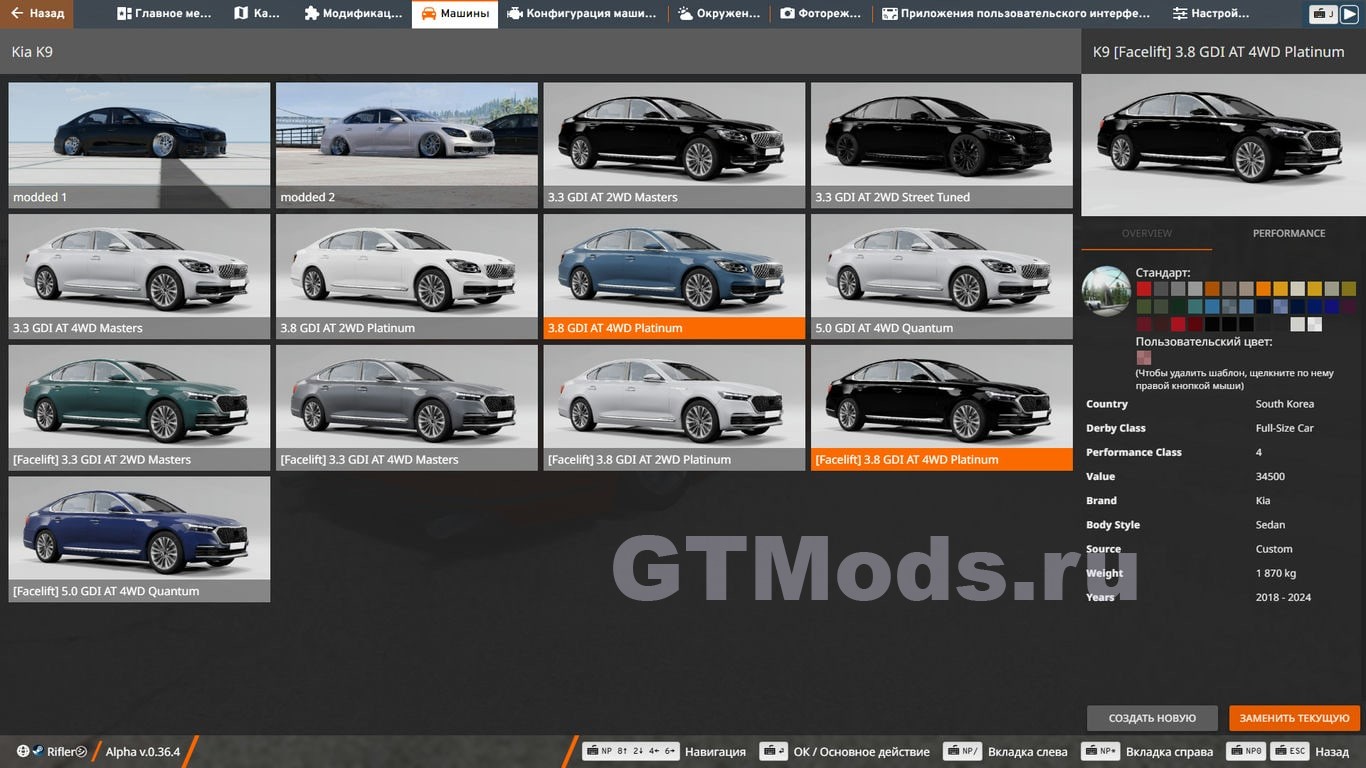Click the Назад back arrow button
This screenshot has width=1366, height=768.
37,14
